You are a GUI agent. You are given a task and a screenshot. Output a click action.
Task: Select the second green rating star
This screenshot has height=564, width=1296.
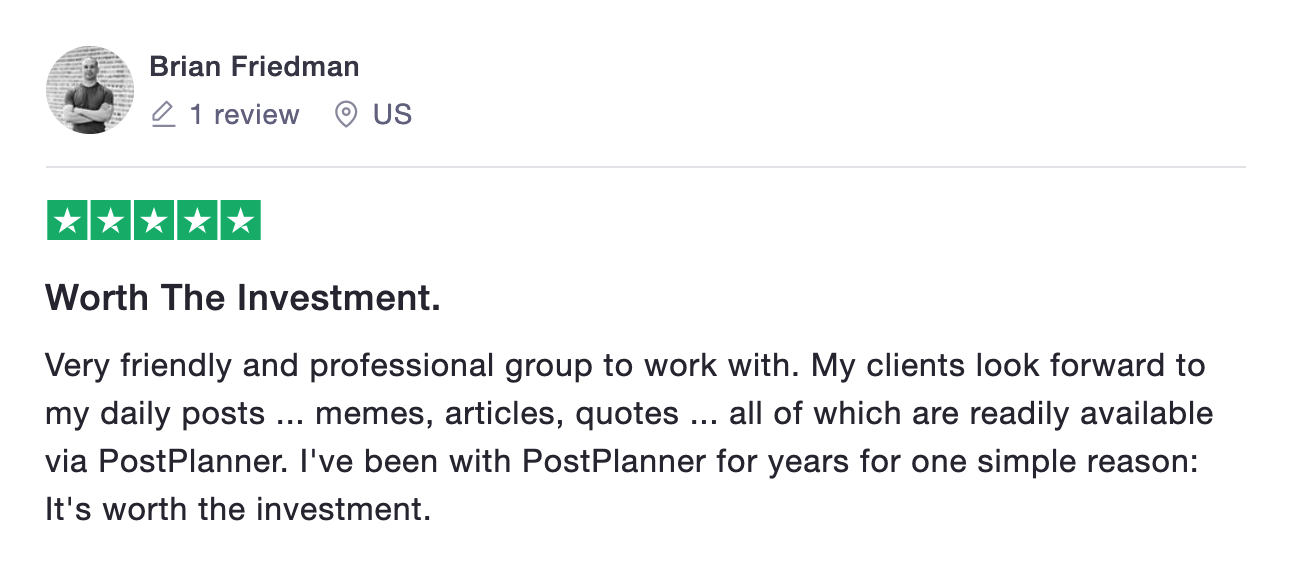click(111, 221)
